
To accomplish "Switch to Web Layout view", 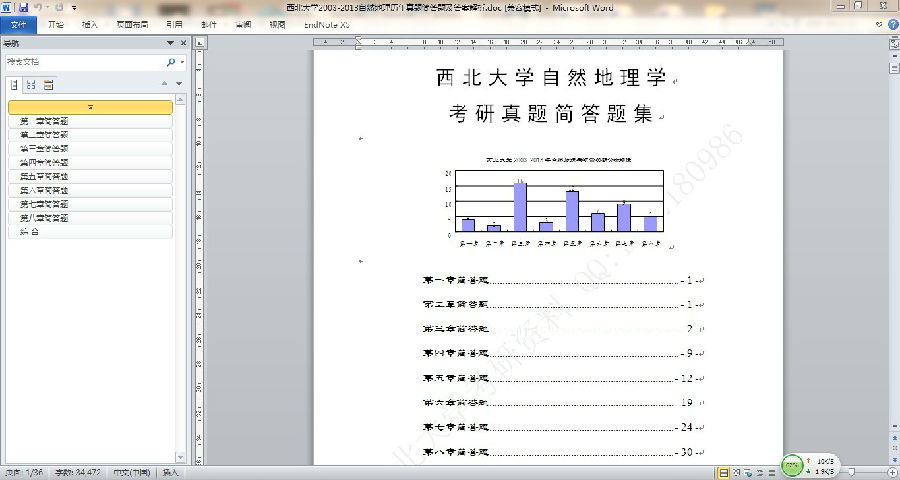I will [748, 473].
